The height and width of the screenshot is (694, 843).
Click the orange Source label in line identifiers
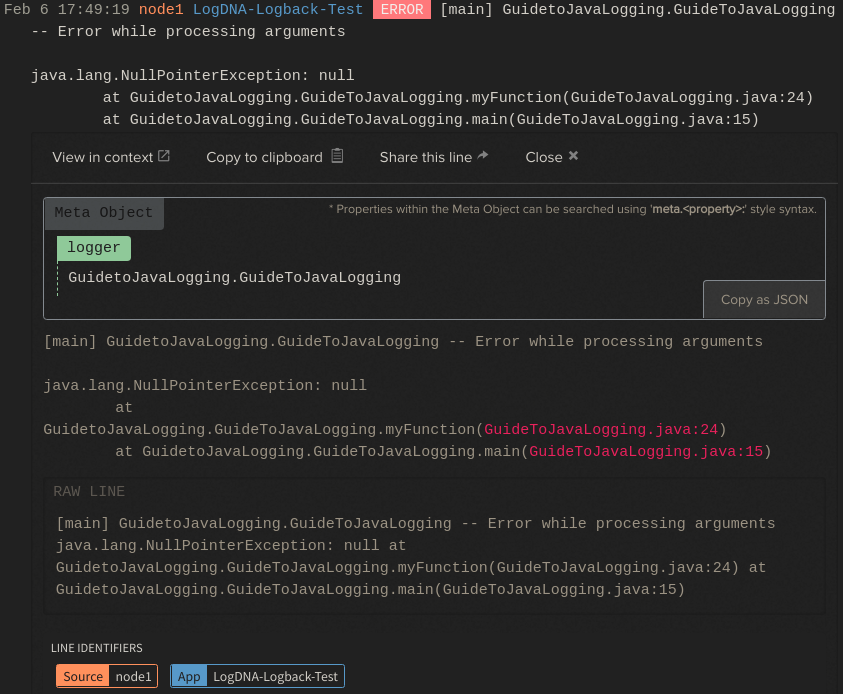[x=83, y=676]
